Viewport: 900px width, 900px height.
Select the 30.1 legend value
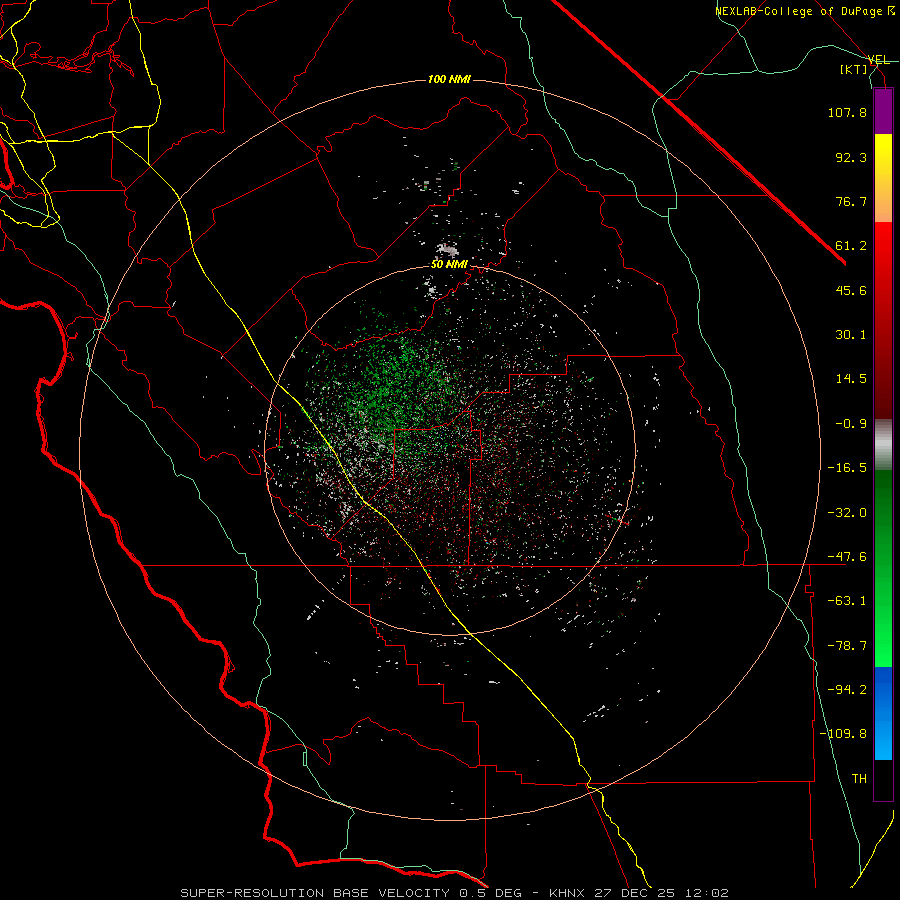[x=851, y=335]
